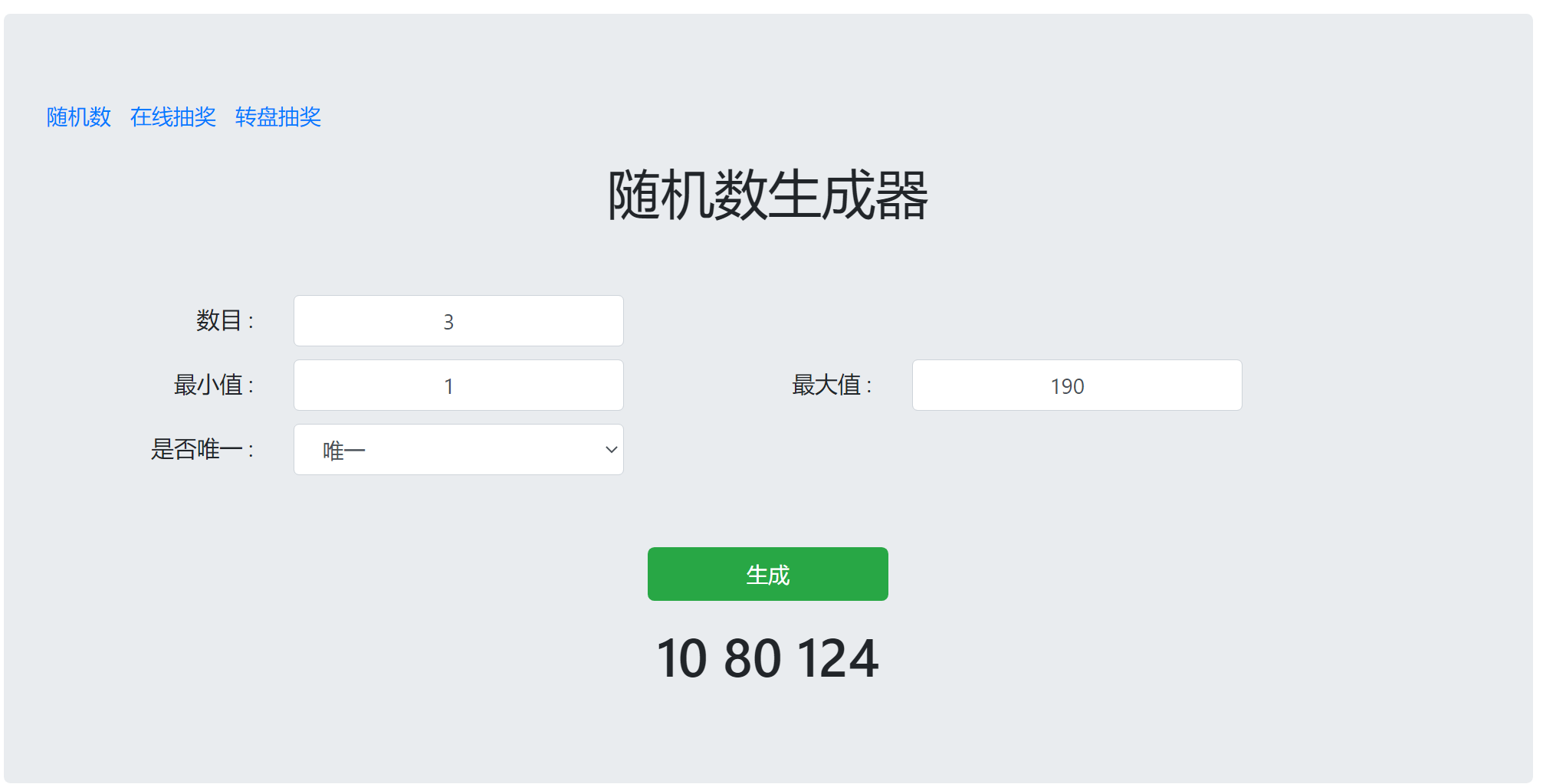Image resolution: width=1543 pixels, height=784 pixels.
Task: Click the selected 唯一 option text
Action: coord(343,451)
